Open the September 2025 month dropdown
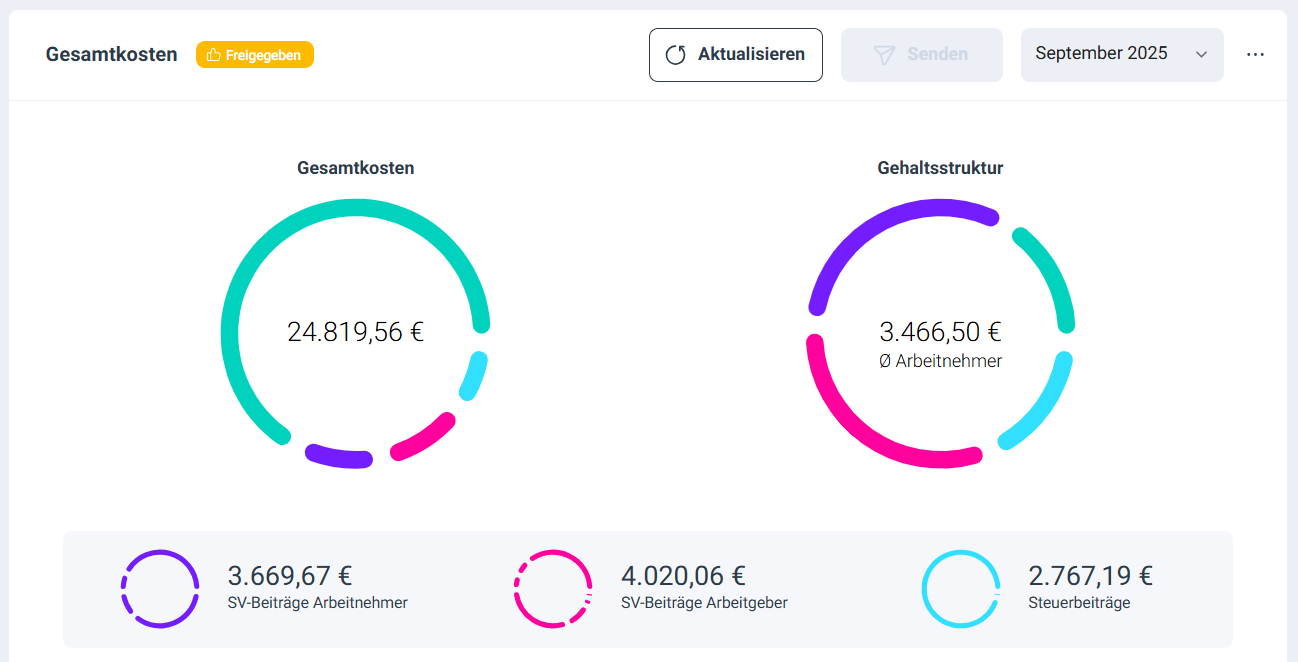 [x=1121, y=55]
